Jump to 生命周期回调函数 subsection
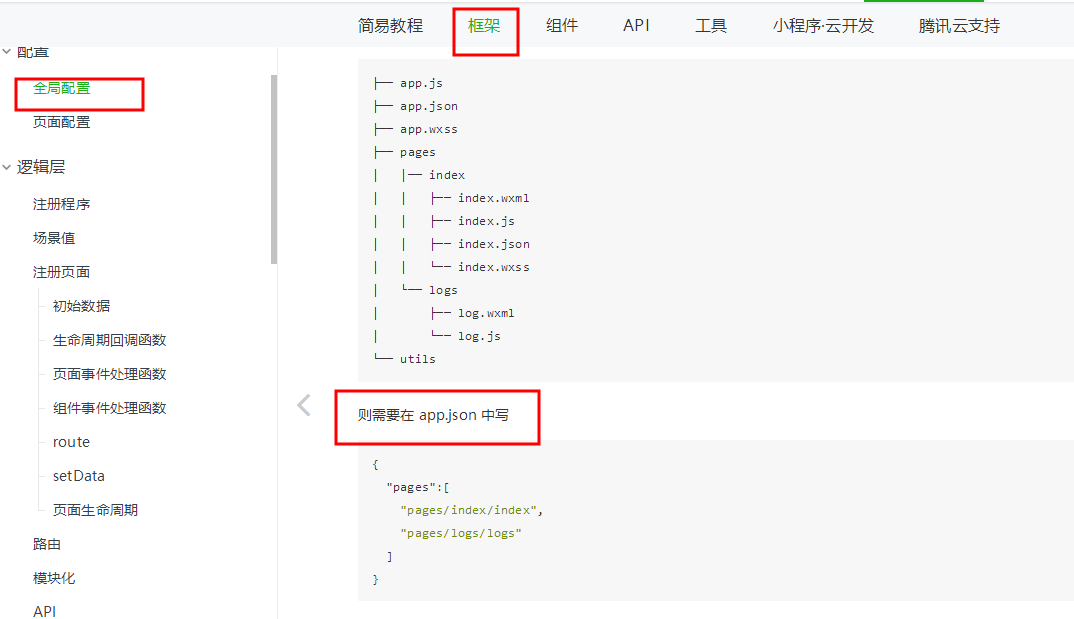 point(110,340)
